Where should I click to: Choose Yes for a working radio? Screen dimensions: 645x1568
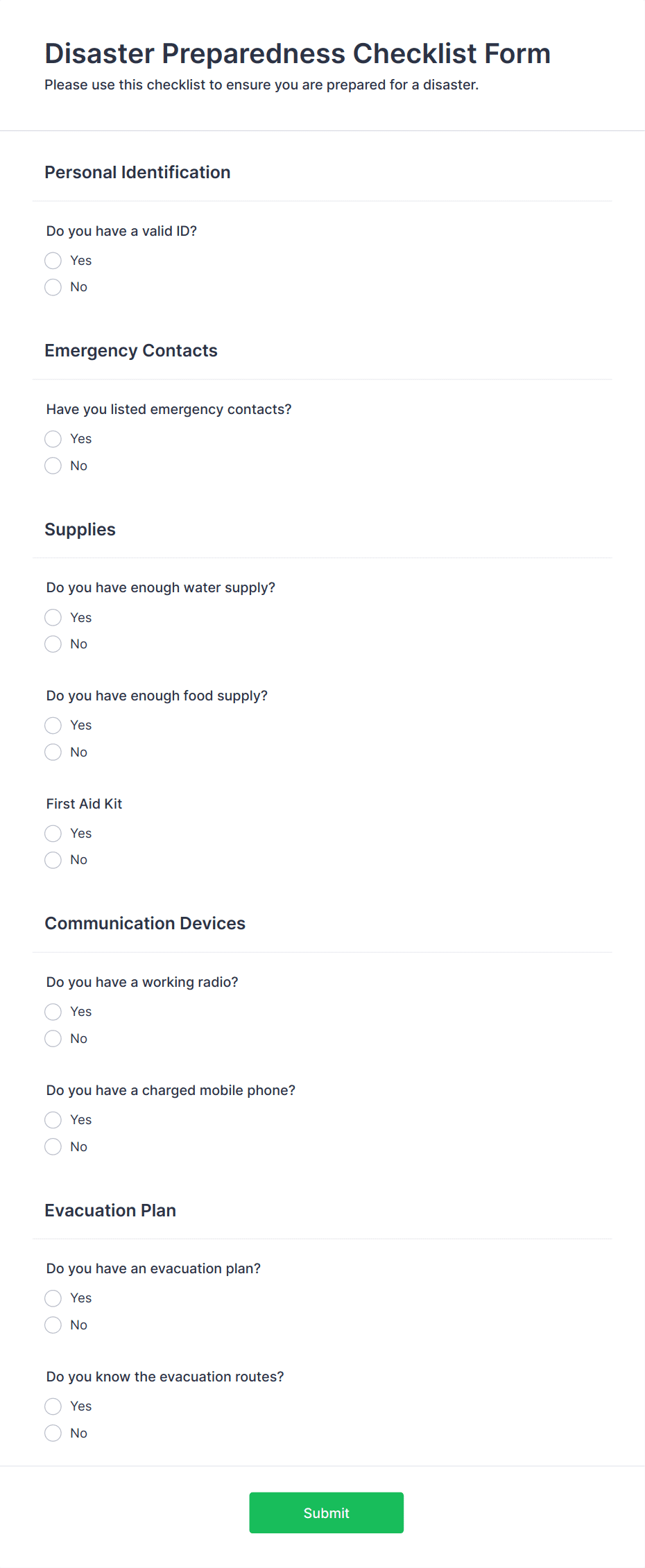click(x=53, y=1012)
